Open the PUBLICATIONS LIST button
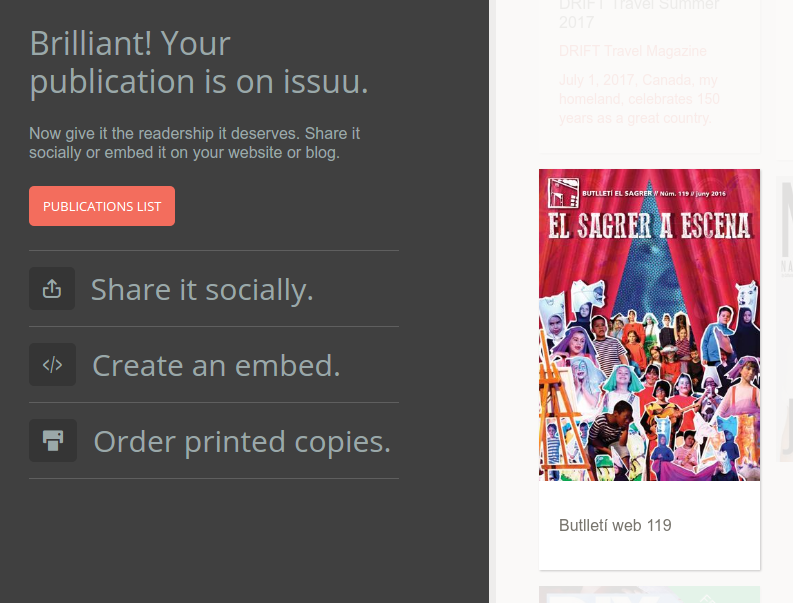The image size is (793, 603). 102,206
